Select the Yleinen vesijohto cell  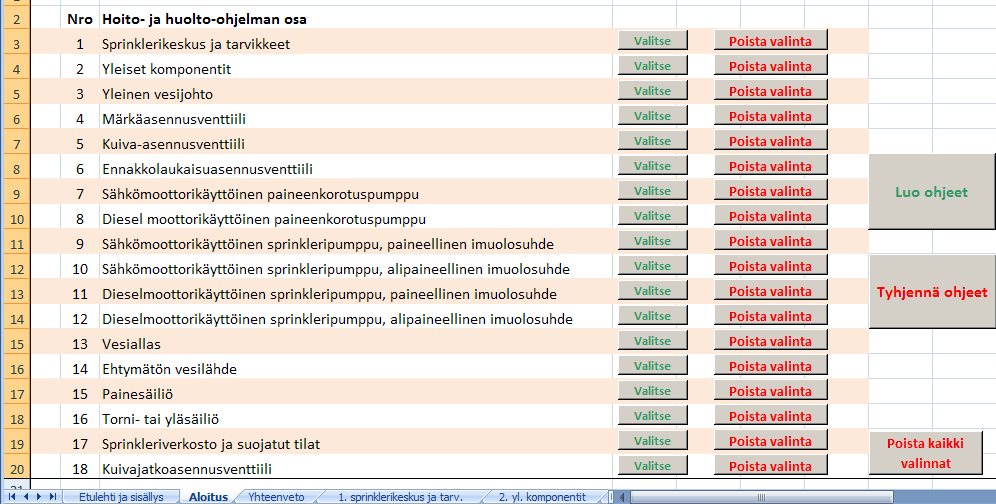356,94
